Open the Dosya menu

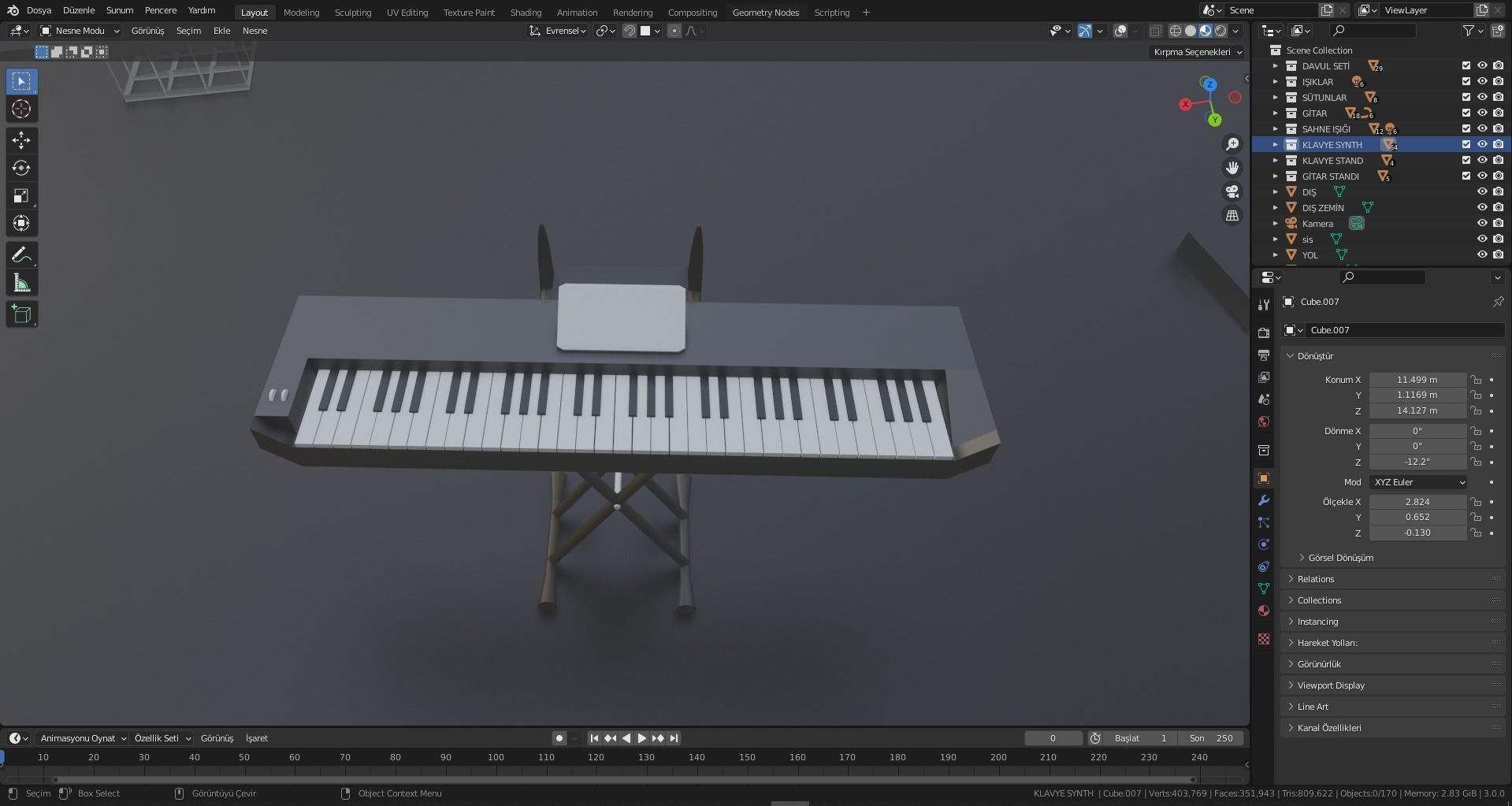[39, 10]
